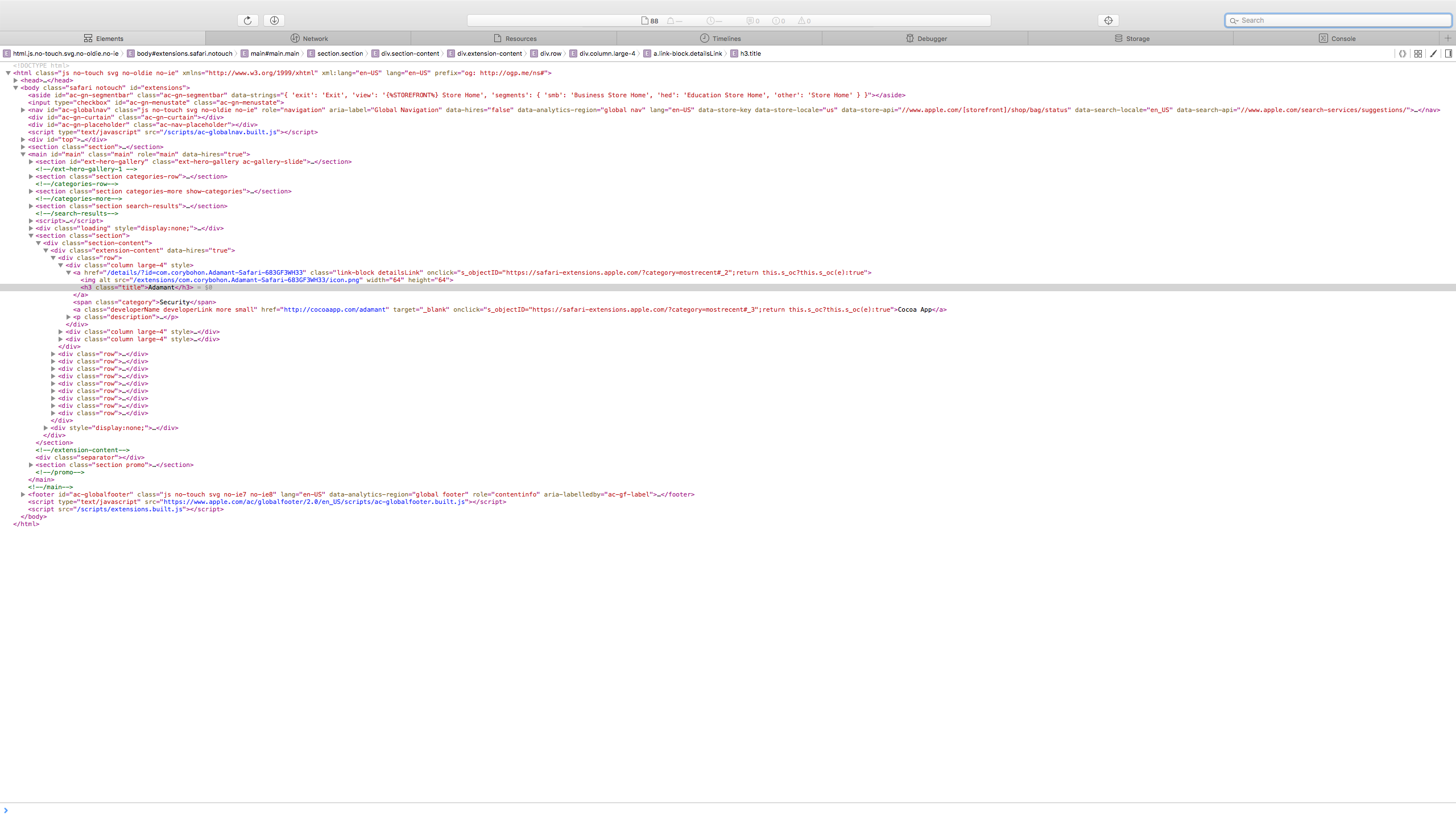Collapse the main id main node

coord(23,154)
